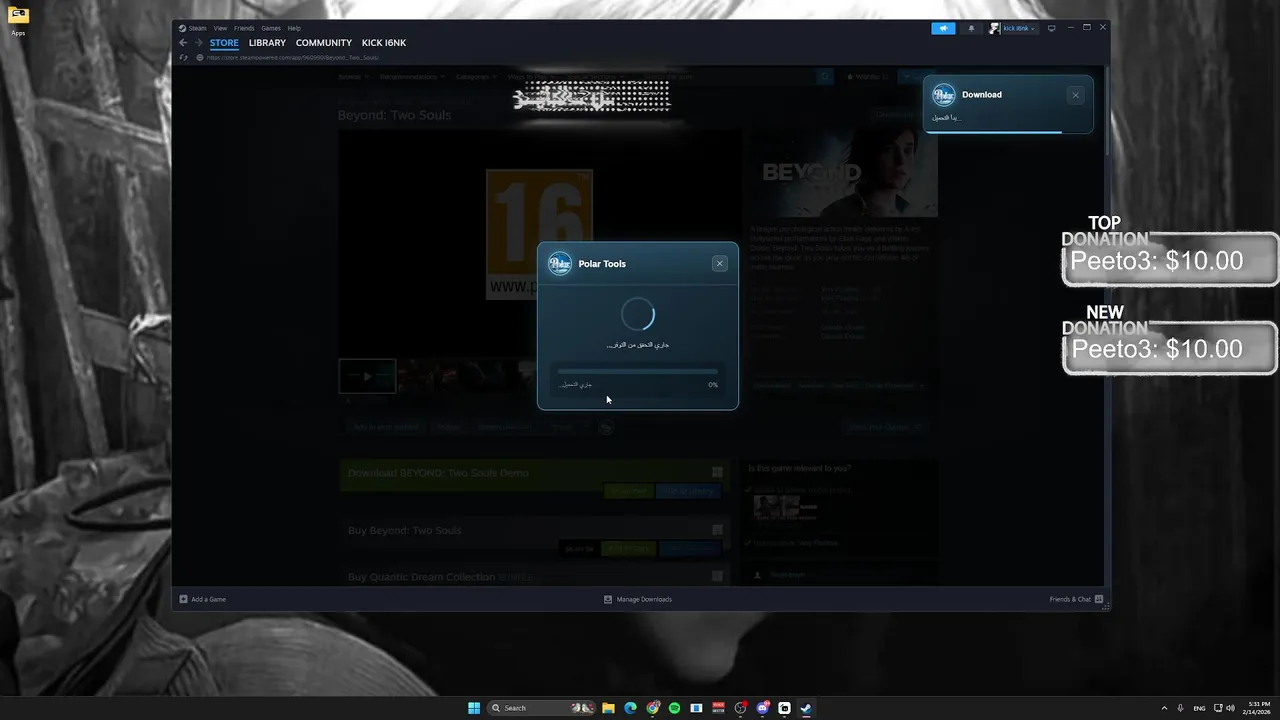
Task: Switch to the COMMUNITY tab
Action: [x=324, y=43]
